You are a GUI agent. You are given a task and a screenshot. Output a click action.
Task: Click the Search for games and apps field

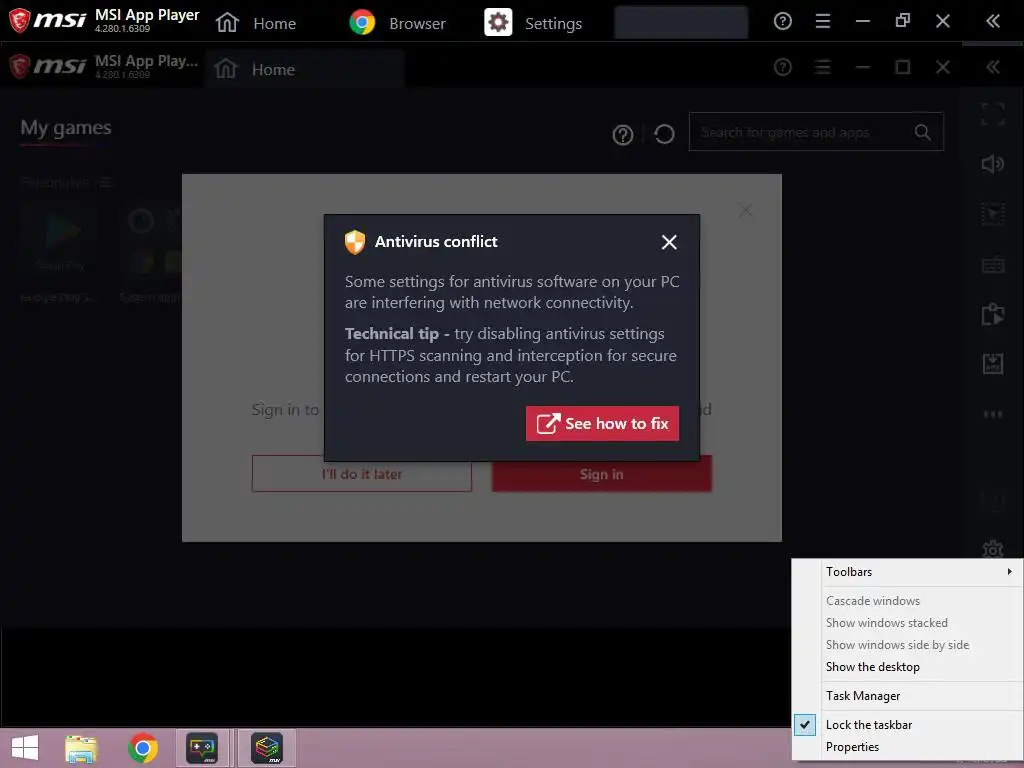[x=816, y=132]
